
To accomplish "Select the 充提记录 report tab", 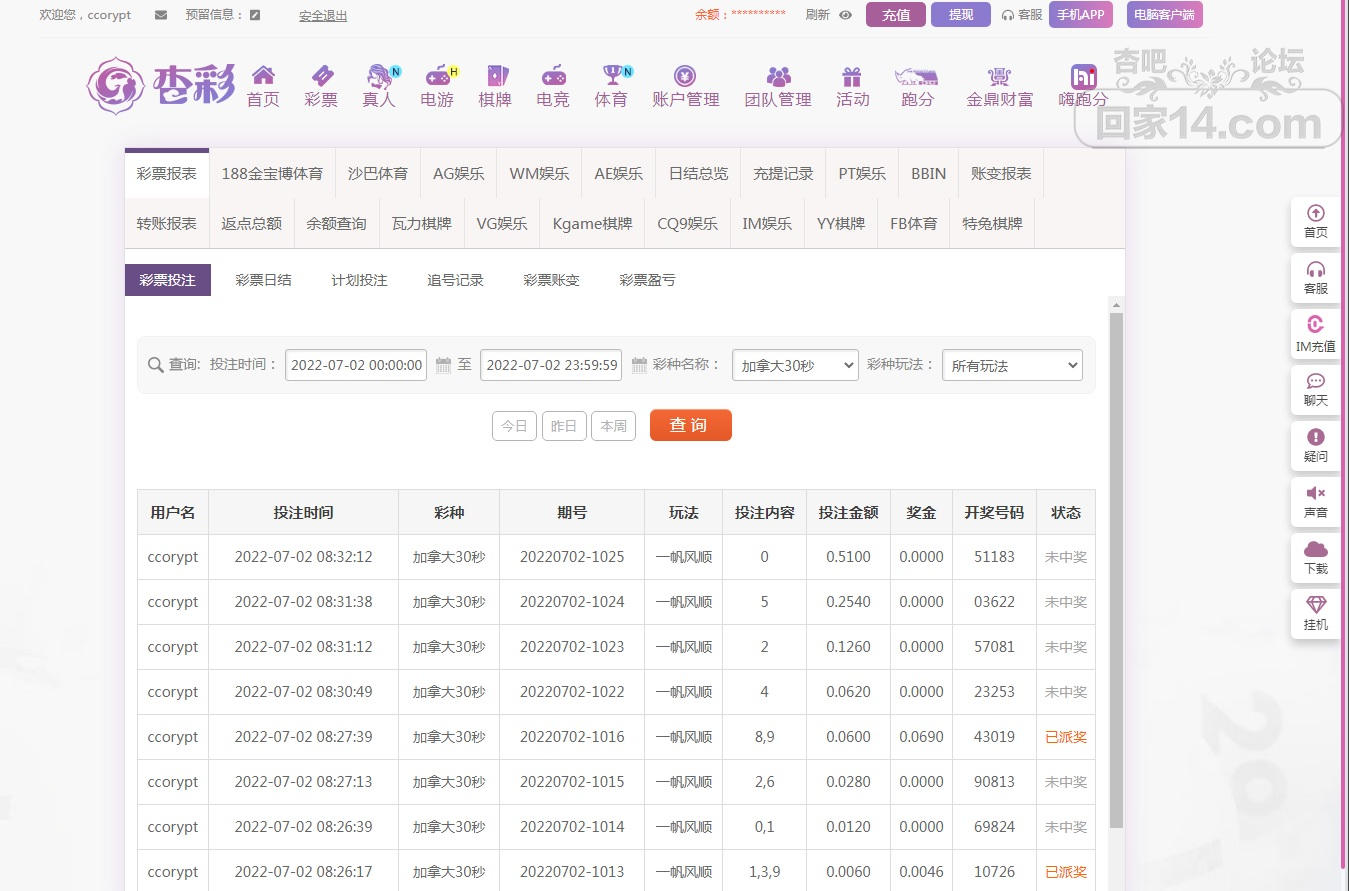I will pyautogui.click(x=783, y=173).
